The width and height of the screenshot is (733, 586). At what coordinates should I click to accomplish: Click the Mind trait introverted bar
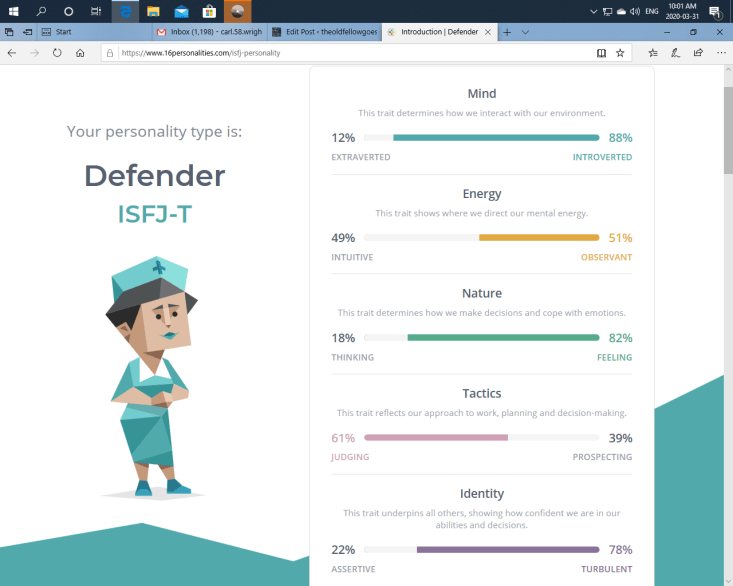pos(496,138)
